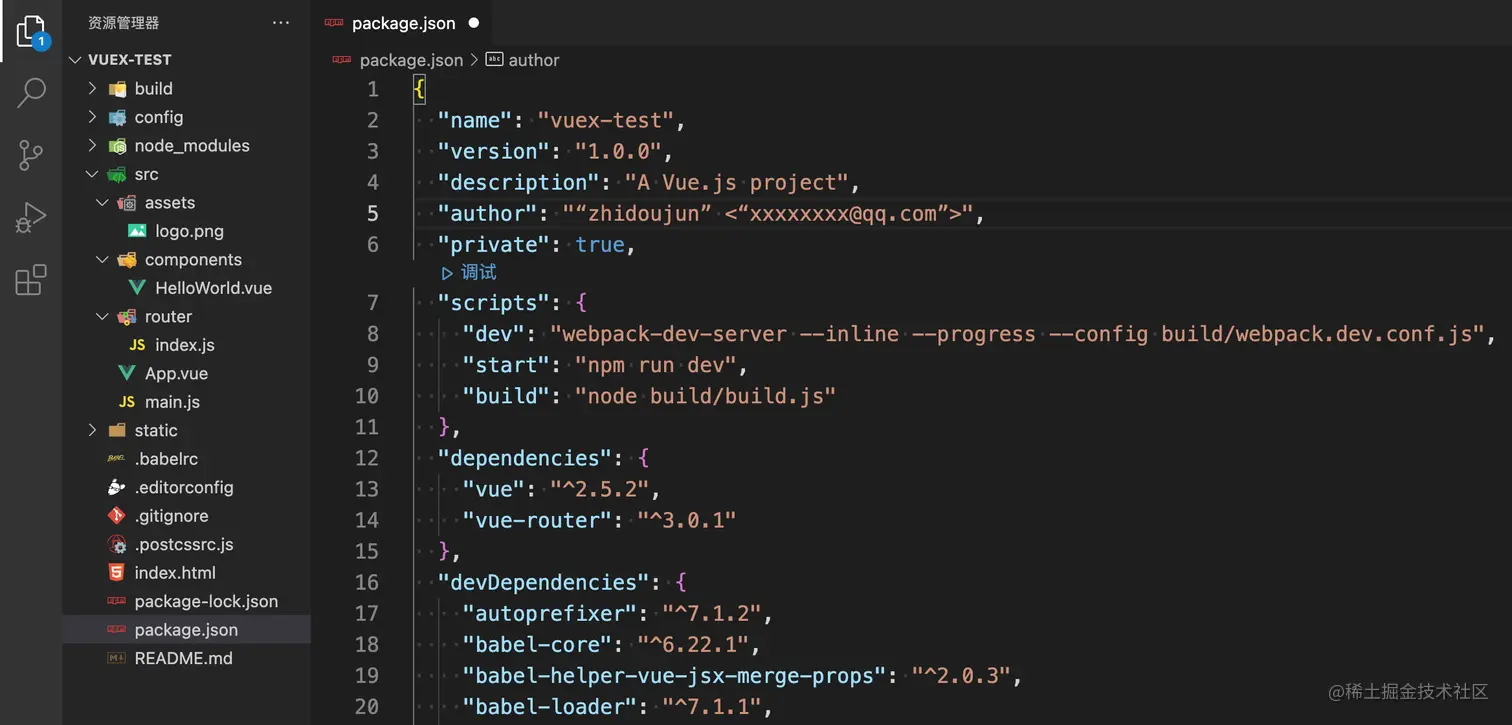
Task: Click the logo.png image file icon
Action: tap(137, 231)
